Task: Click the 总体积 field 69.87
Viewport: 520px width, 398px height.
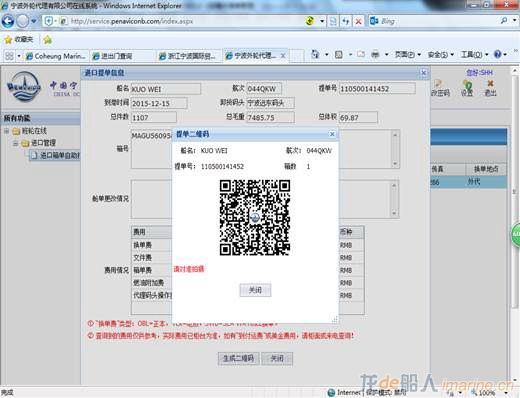Action: point(358,117)
